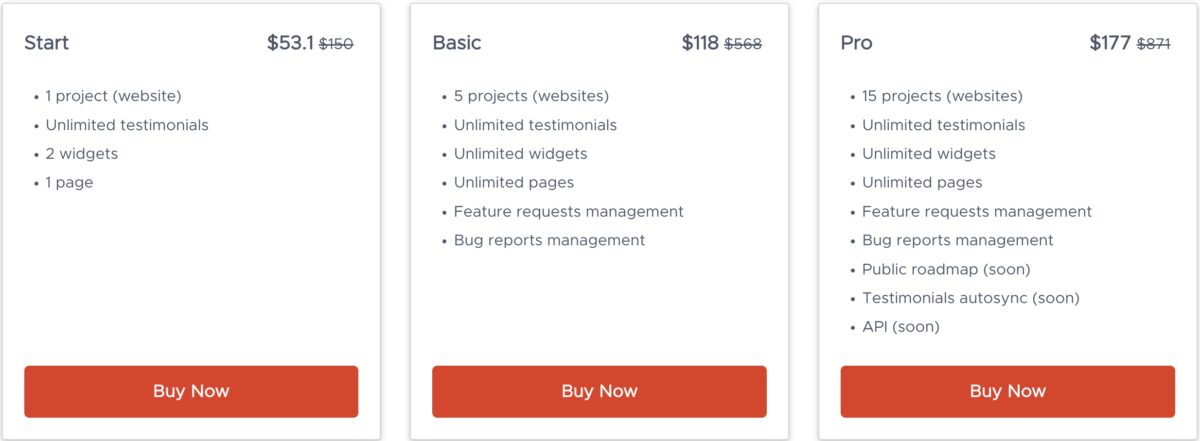Purchase the Pro plan with Buy Now
The height and width of the screenshot is (441, 1200).
coord(1007,391)
